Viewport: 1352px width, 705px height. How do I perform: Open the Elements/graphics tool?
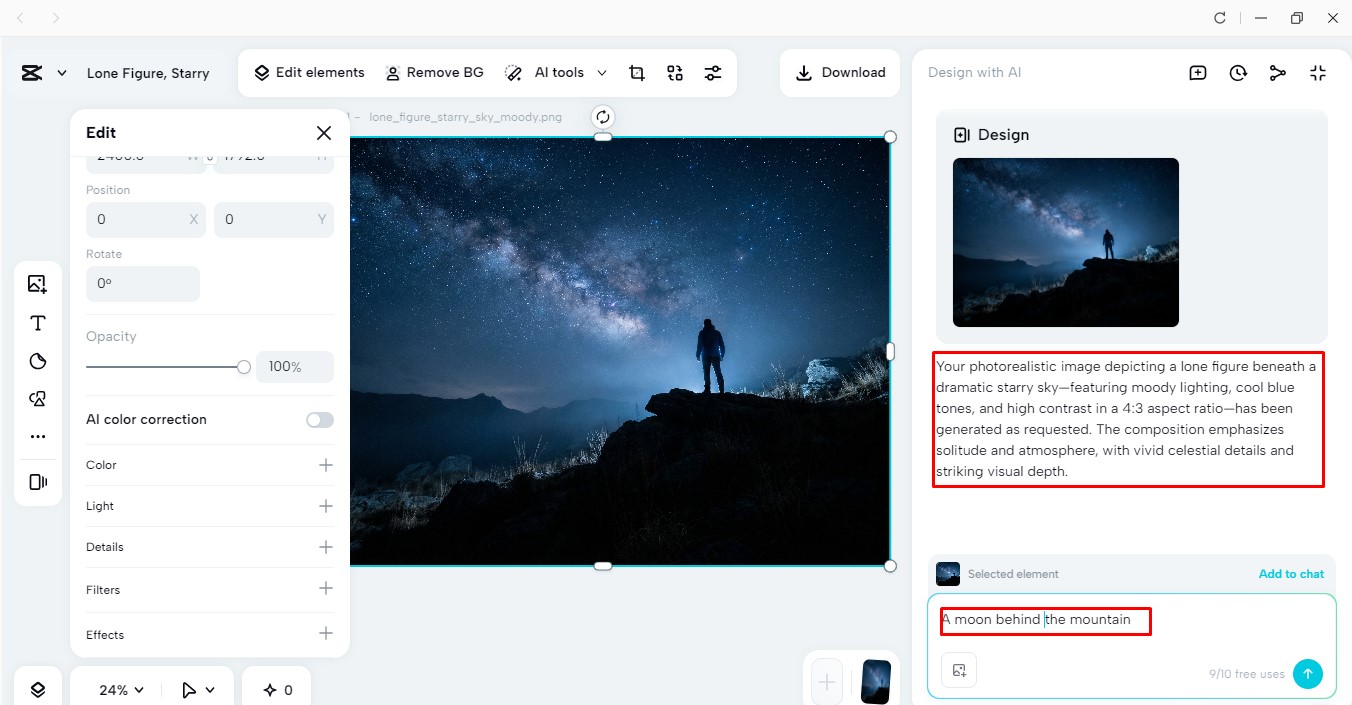38,398
